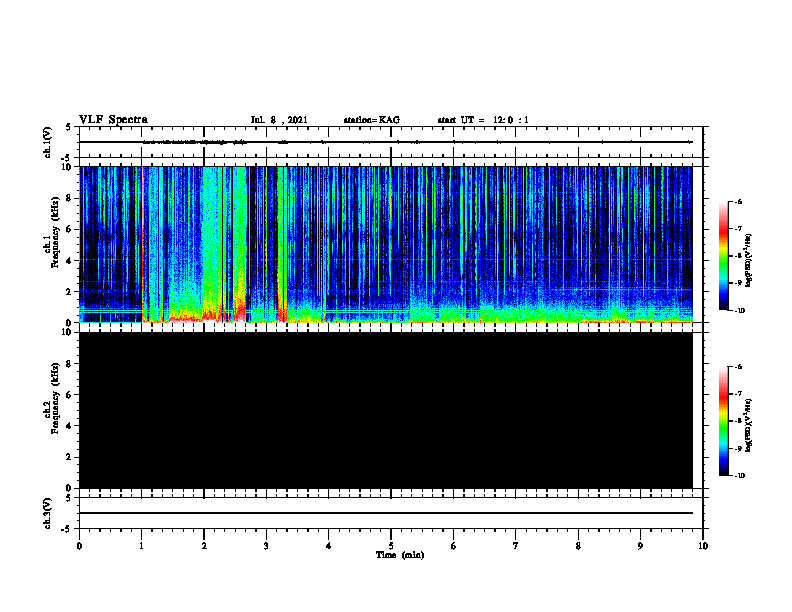Image resolution: width=792 pixels, height=612 pixels.
Task: Click the ch.1 spectrogram color bar
Action: click(x=723, y=256)
